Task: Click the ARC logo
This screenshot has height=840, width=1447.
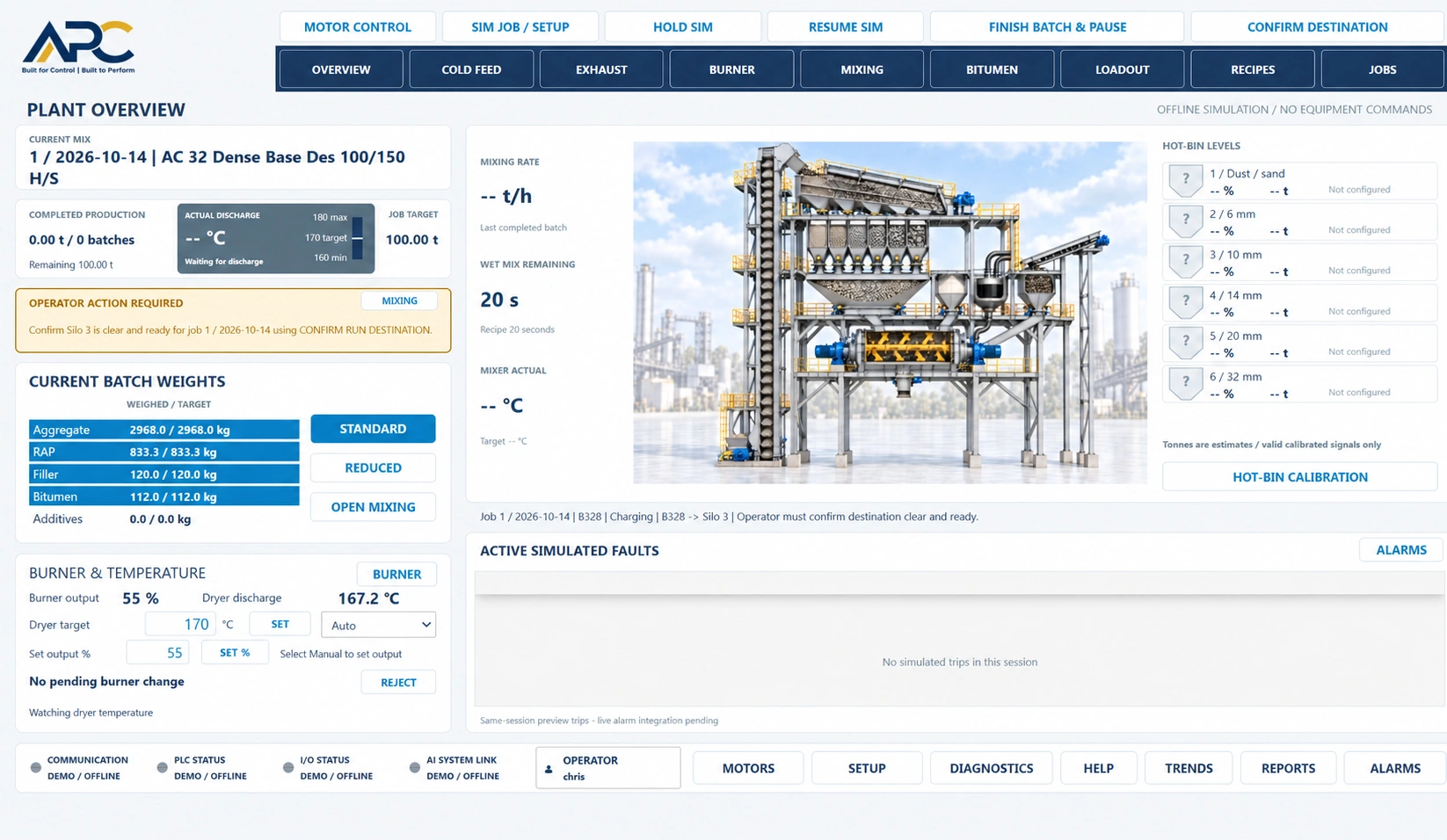Action: (78, 47)
